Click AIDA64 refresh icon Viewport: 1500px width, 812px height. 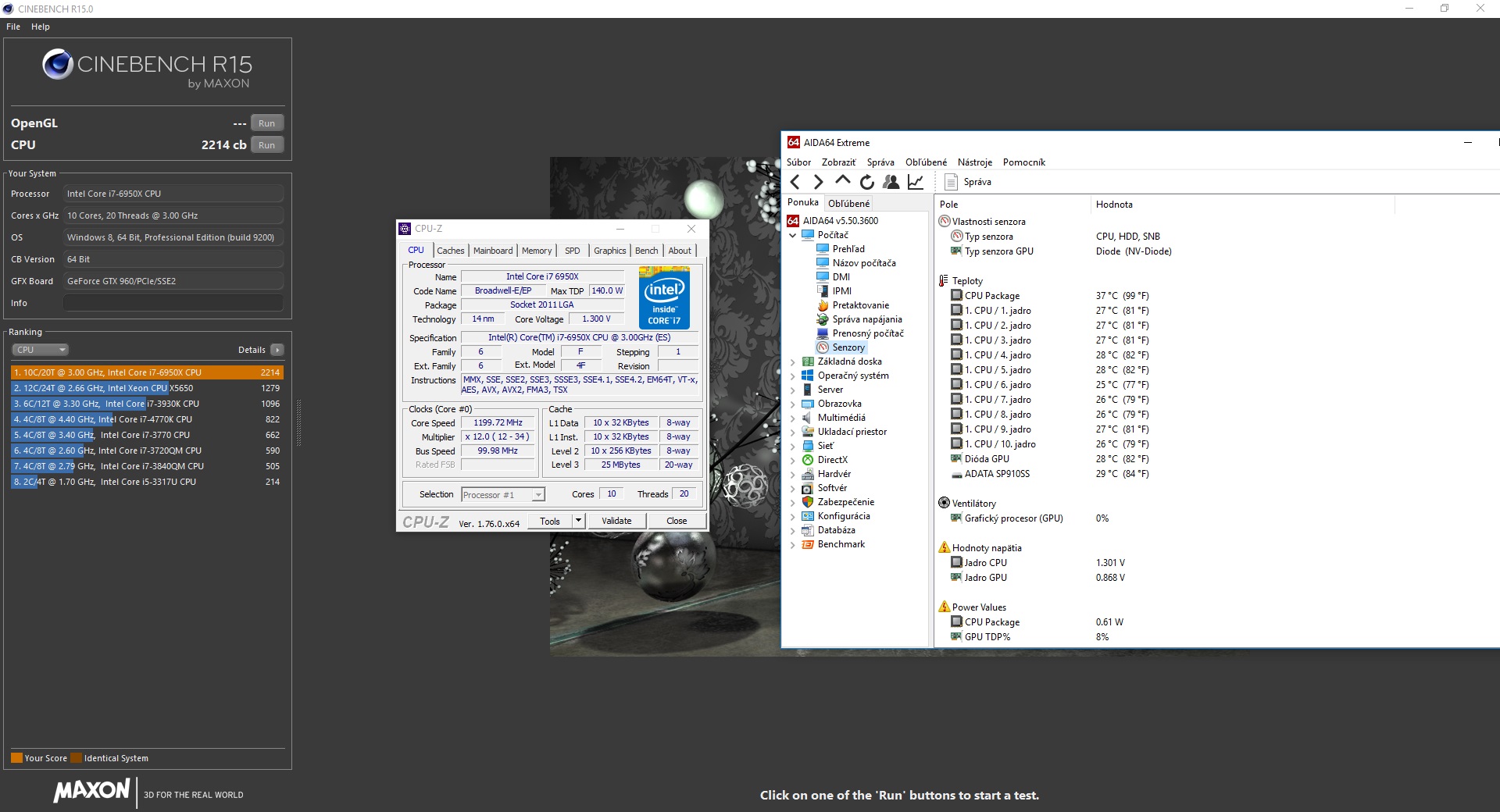click(867, 182)
